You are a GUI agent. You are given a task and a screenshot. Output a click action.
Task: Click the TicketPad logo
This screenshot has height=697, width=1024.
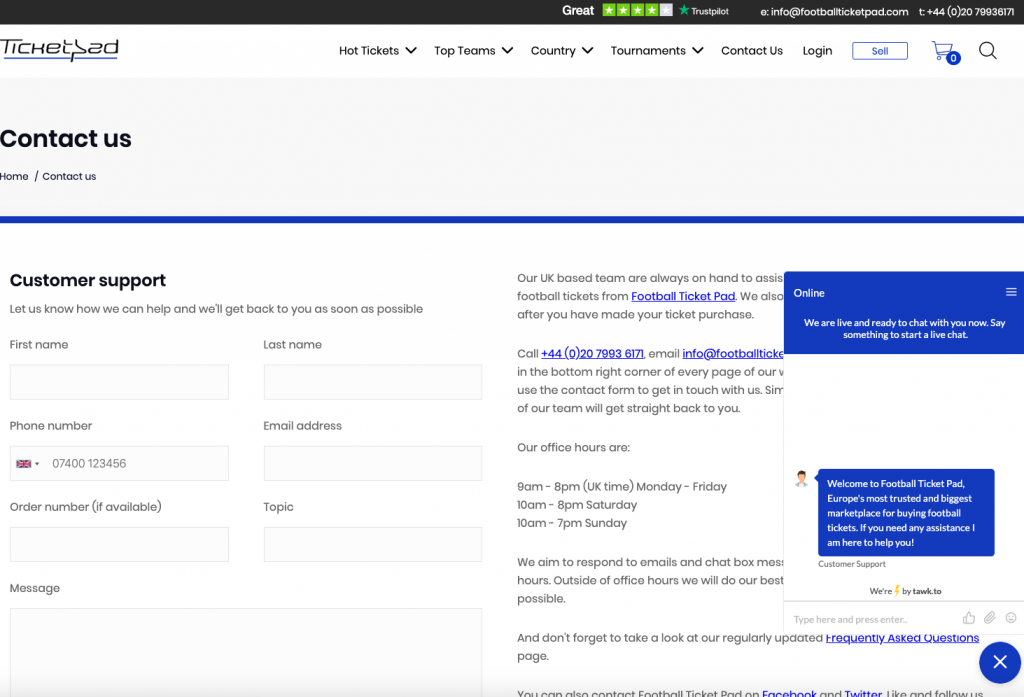[x=59, y=50]
